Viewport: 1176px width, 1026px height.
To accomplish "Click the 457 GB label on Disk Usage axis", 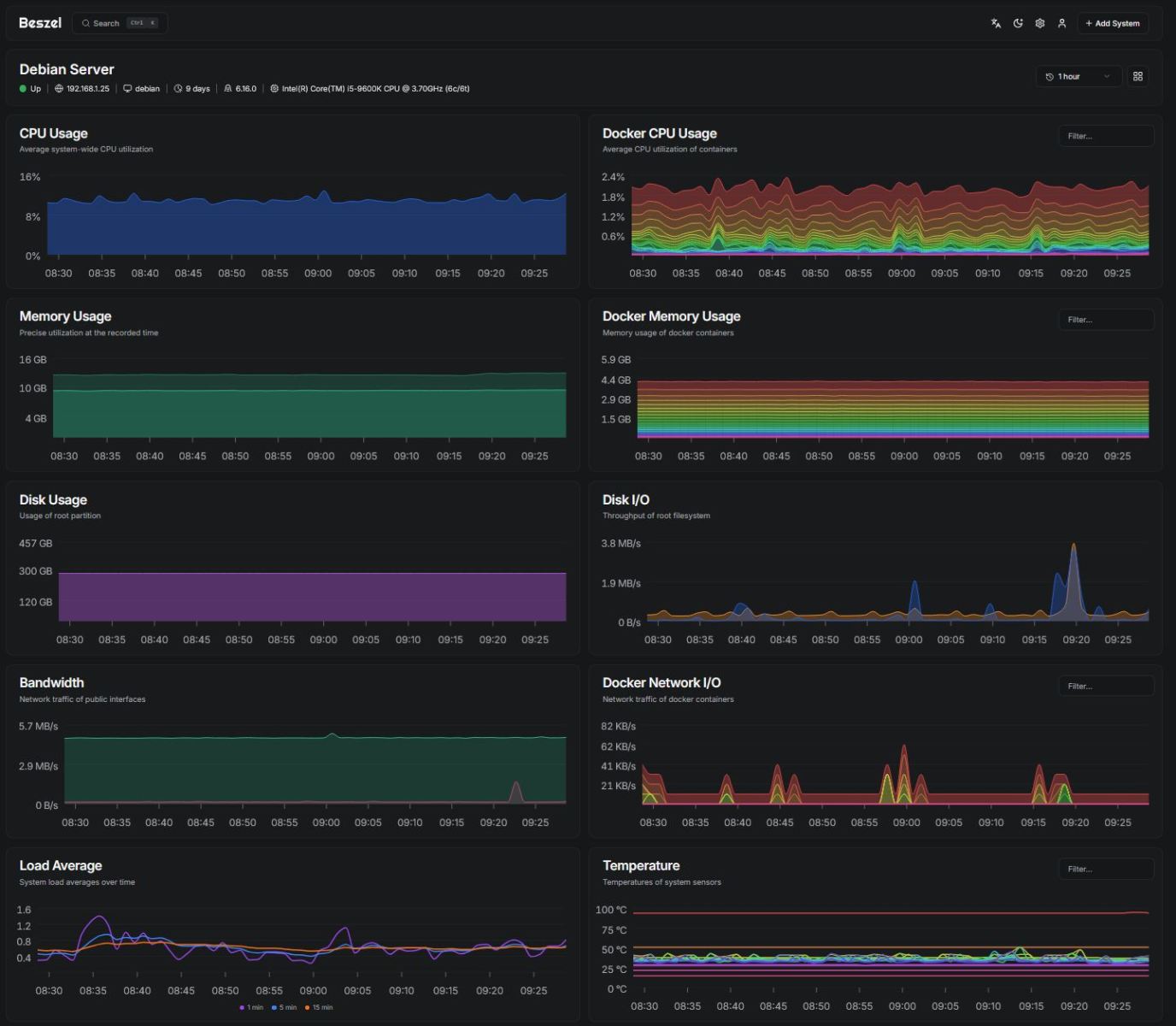I will point(36,544).
